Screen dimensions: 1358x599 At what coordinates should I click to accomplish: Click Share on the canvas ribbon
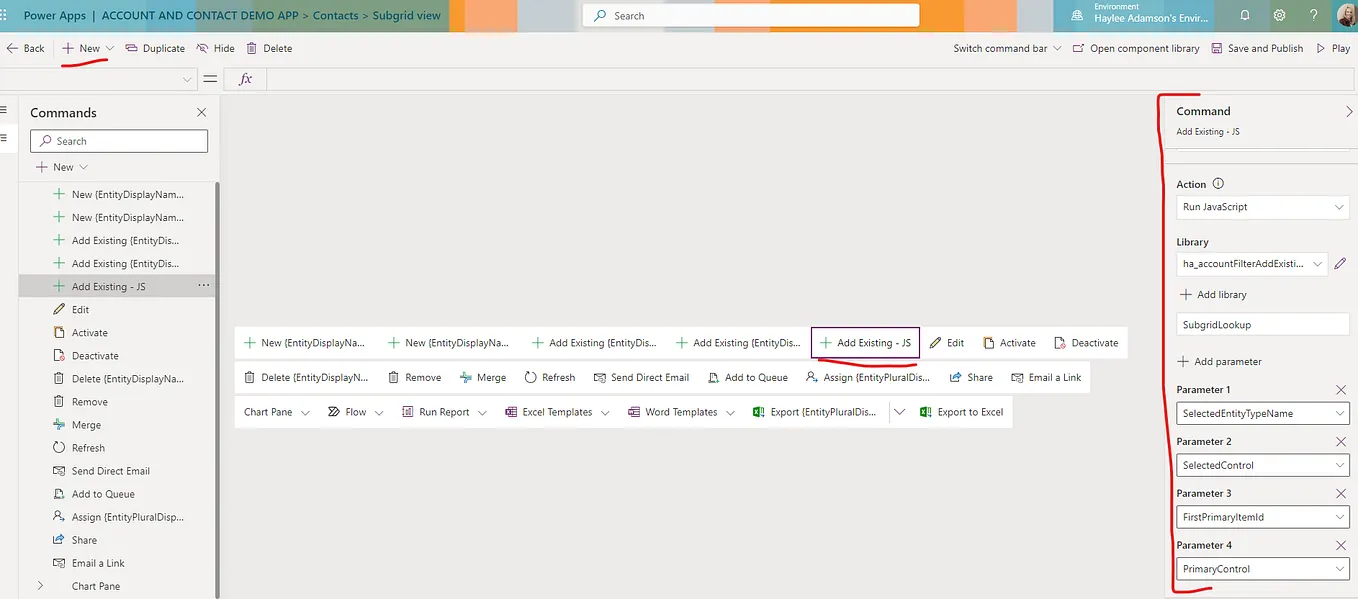[971, 378]
